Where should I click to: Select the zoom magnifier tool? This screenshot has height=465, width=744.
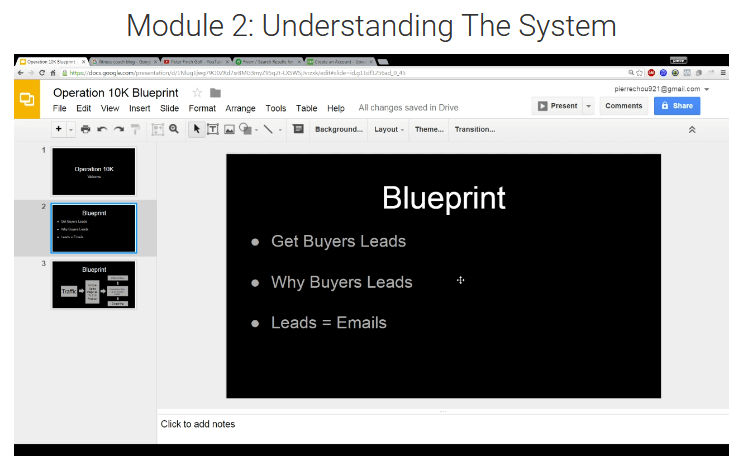point(174,129)
